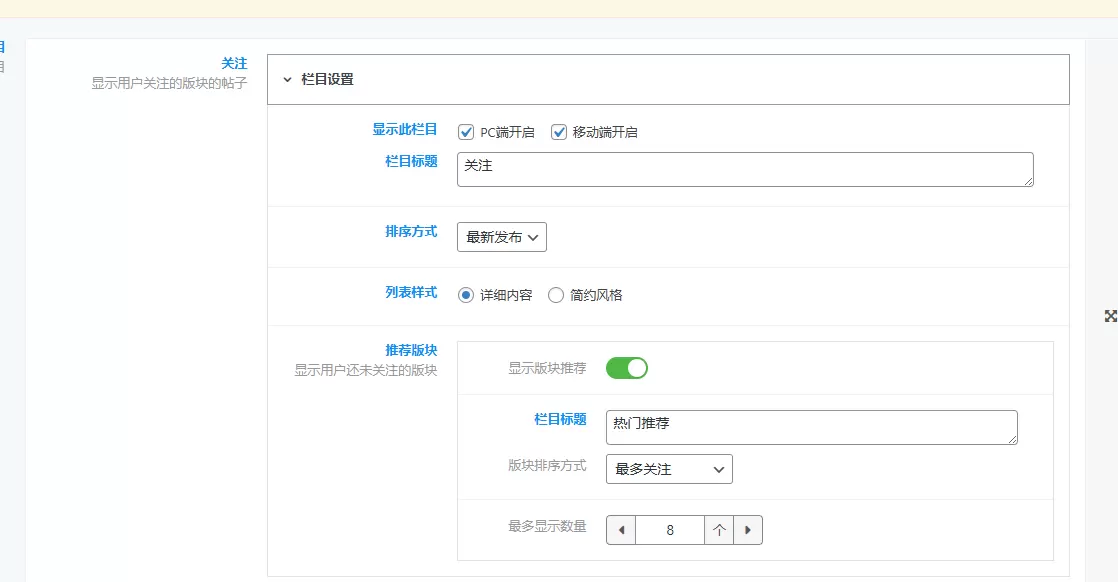The width and height of the screenshot is (1118, 582).
Task: Select the 简约风格 list style
Action: tap(555, 295)
